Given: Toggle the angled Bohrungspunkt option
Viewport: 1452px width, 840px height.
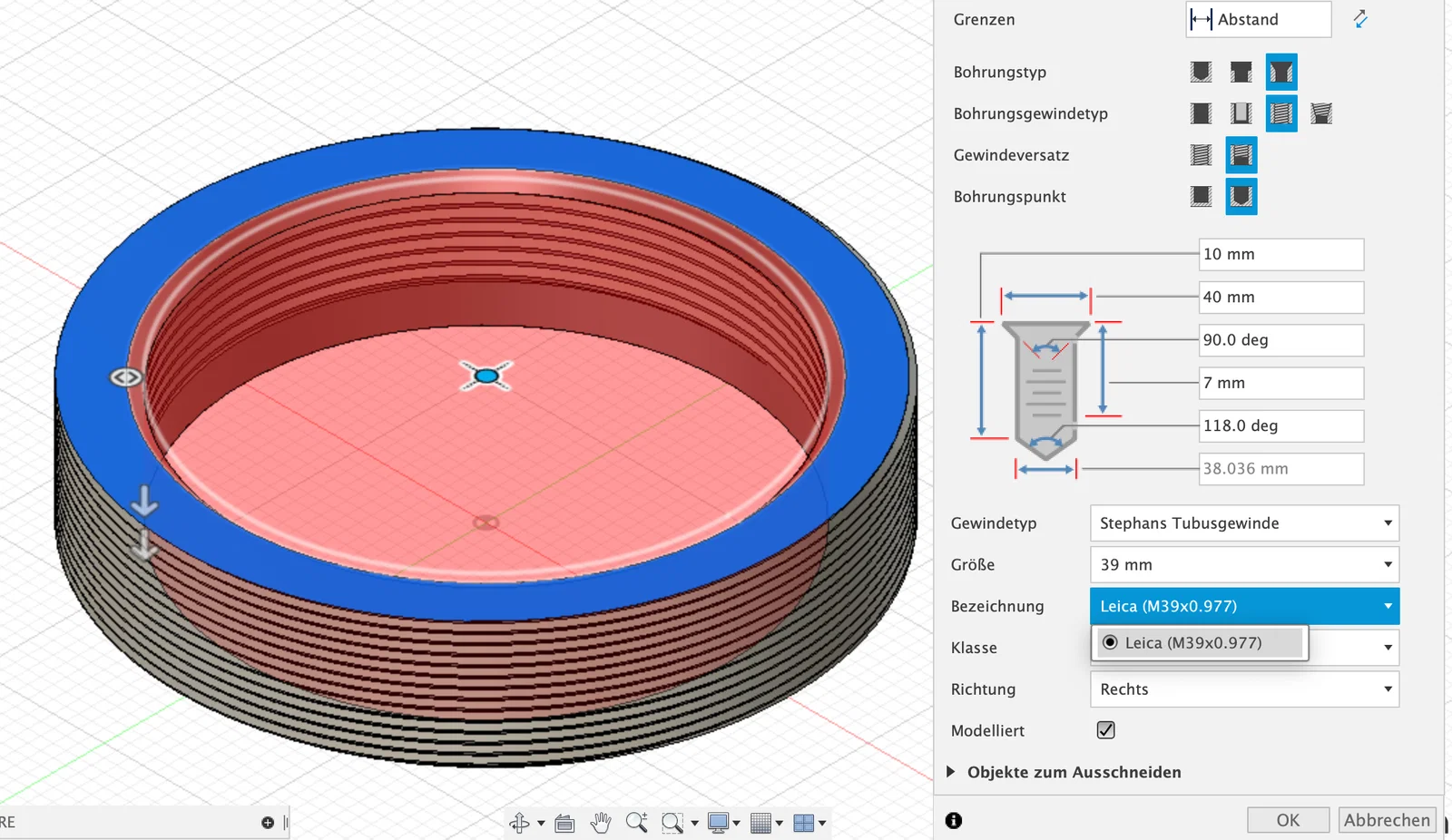Looking at the screenshot, I should [1241, 196].
